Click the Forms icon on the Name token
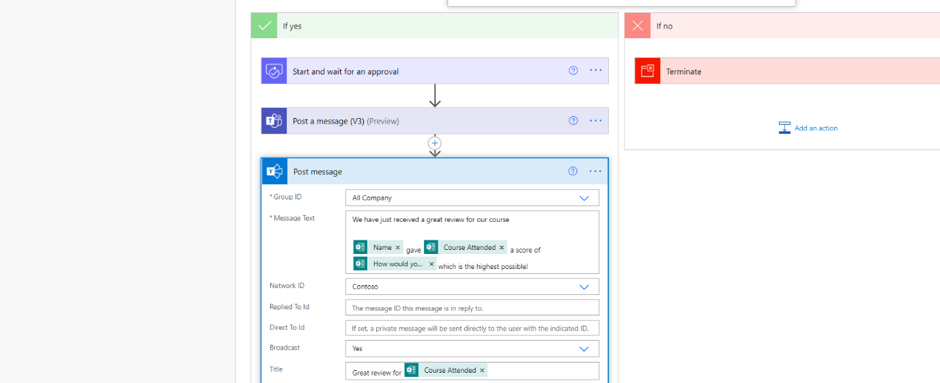Image resolution: width=940 pixels, height=383 pixels. [360, 248]
